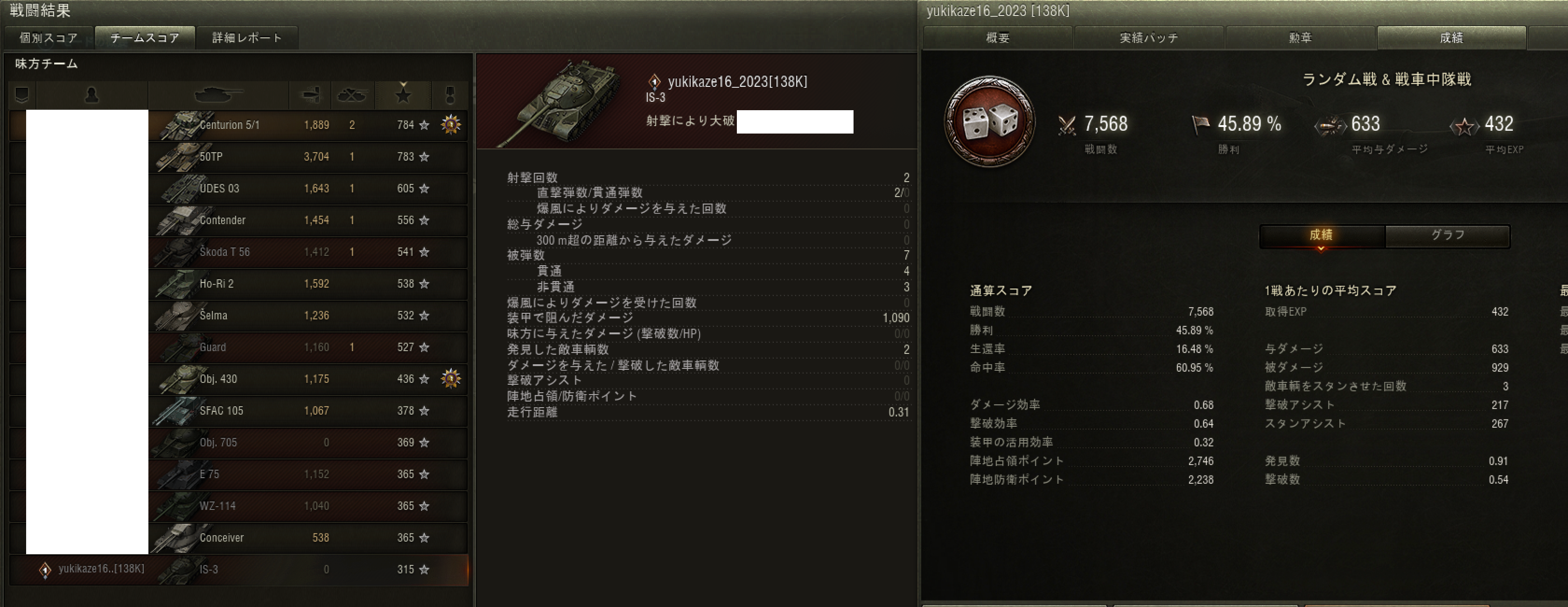Switch to 詳細レポート tab
Viewport: 1568px width, 607px height.
point(247,38)
